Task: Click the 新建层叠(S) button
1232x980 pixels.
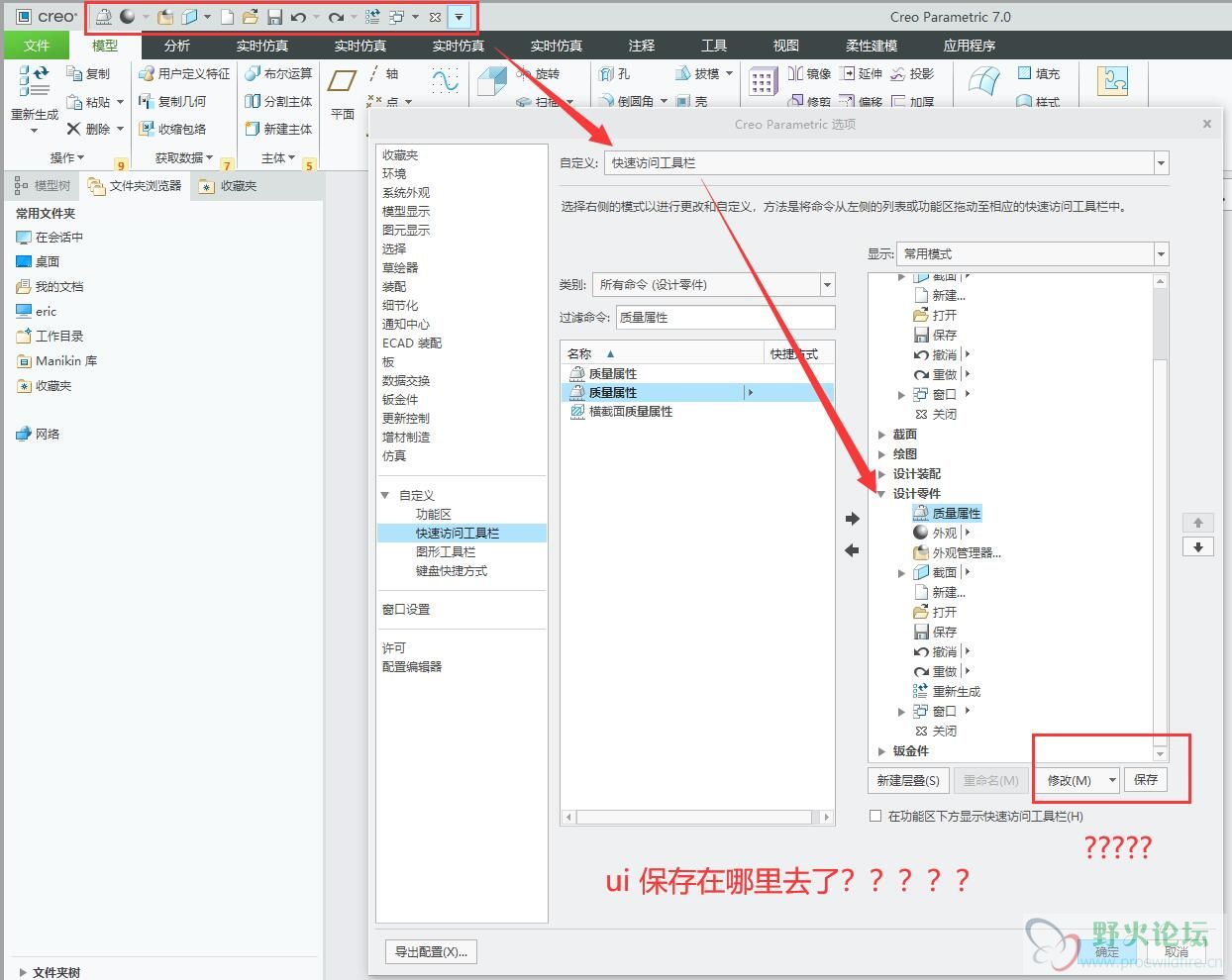Action: [x=908, y=780]
